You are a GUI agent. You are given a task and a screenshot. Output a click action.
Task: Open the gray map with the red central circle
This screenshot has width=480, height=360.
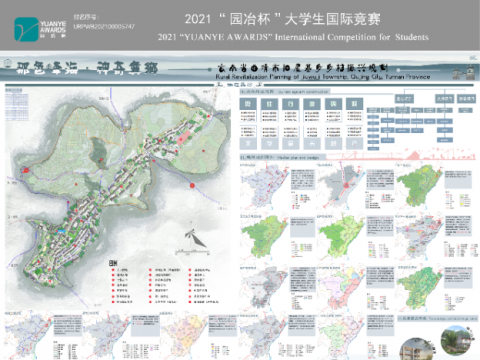(x=340, y=185)
